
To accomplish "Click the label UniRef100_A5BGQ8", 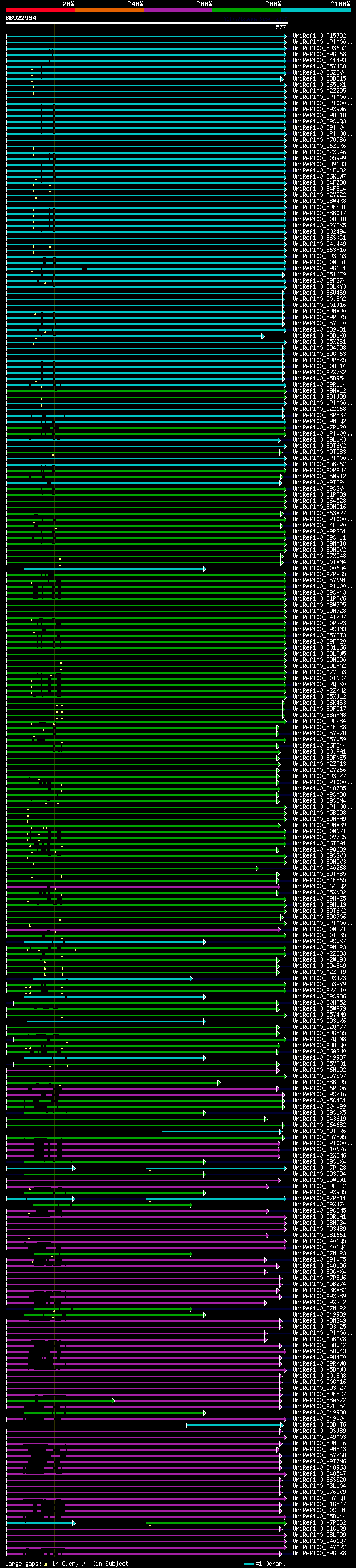I will click(319, 813).
